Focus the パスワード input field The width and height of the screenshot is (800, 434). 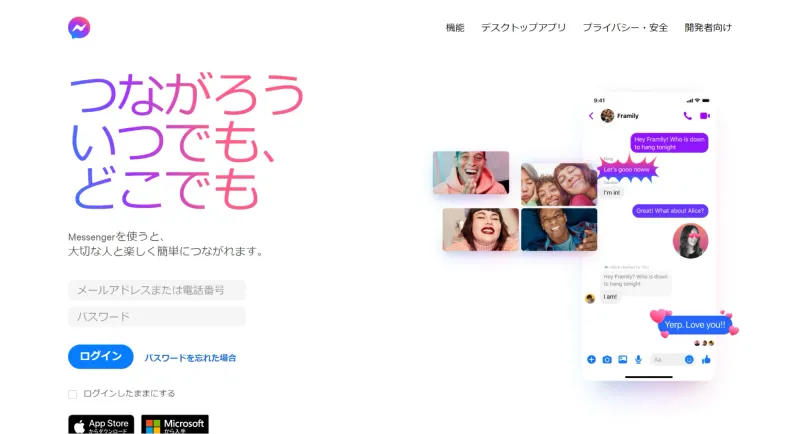tap(157, 317)
